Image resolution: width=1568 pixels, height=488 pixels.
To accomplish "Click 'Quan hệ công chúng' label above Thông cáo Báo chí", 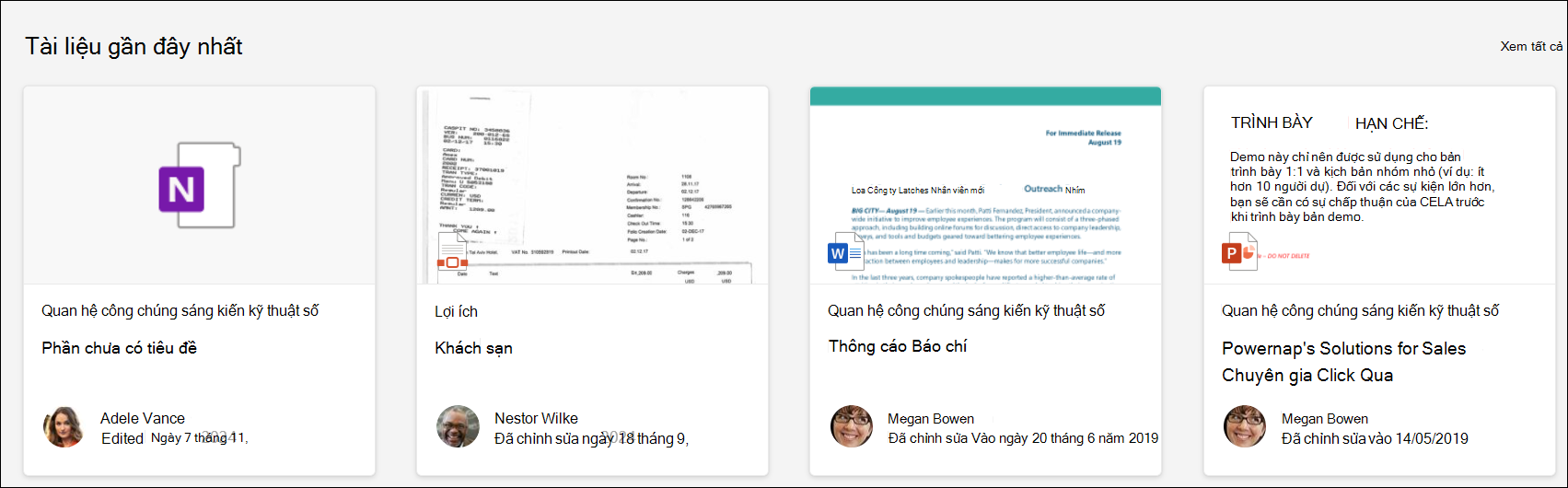I will (966, 311).
